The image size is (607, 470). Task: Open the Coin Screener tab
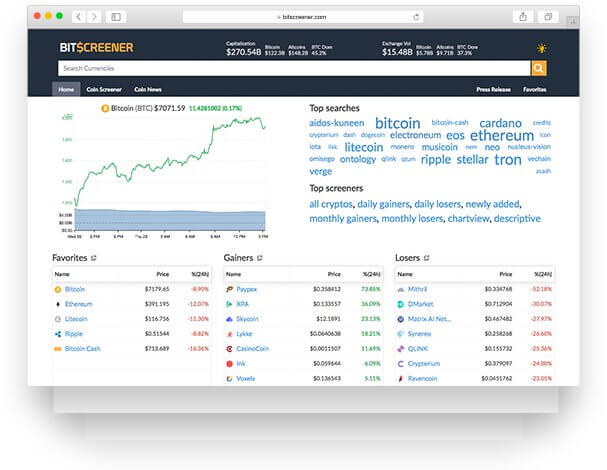click(x=104, y=89)
